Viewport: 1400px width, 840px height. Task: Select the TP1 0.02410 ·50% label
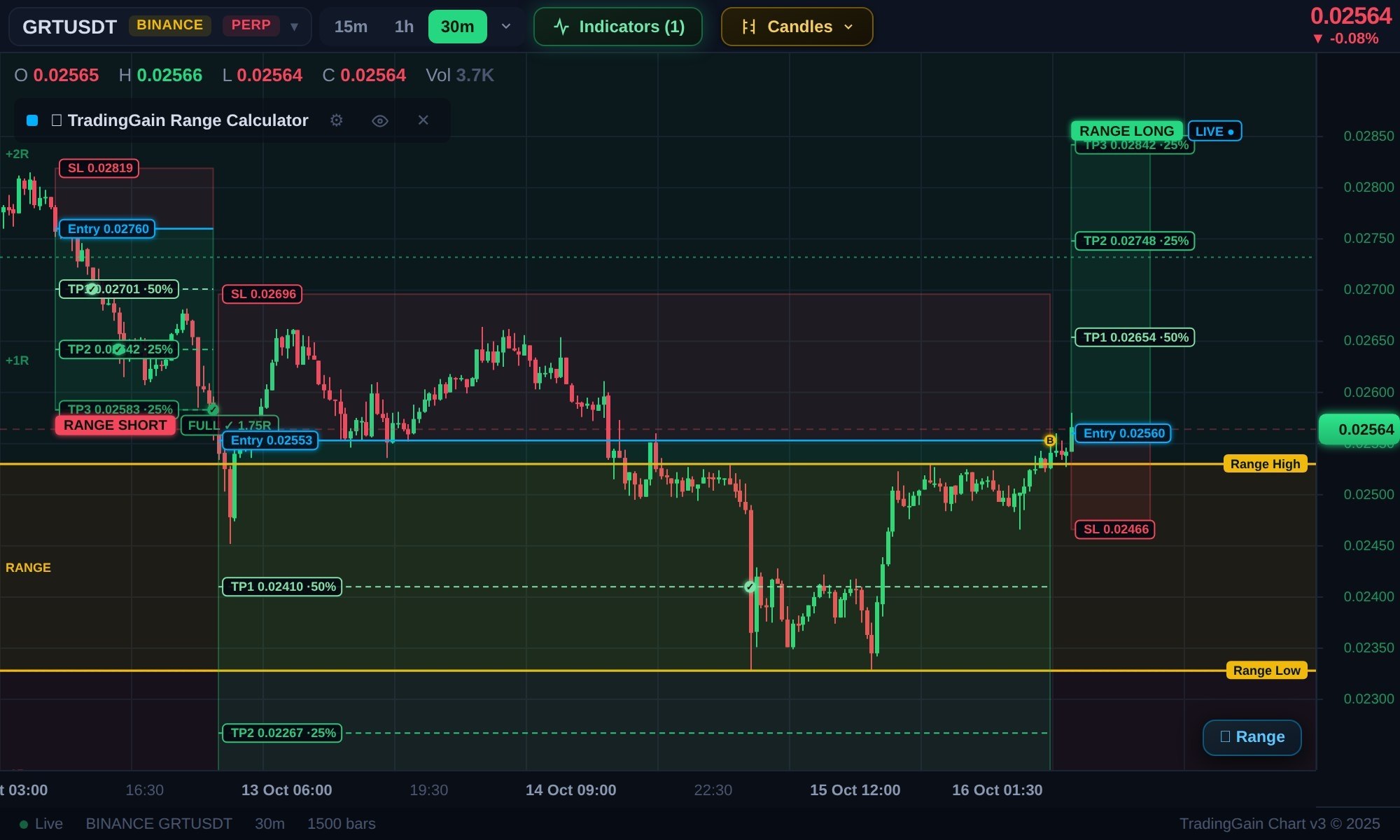[283, 587]
